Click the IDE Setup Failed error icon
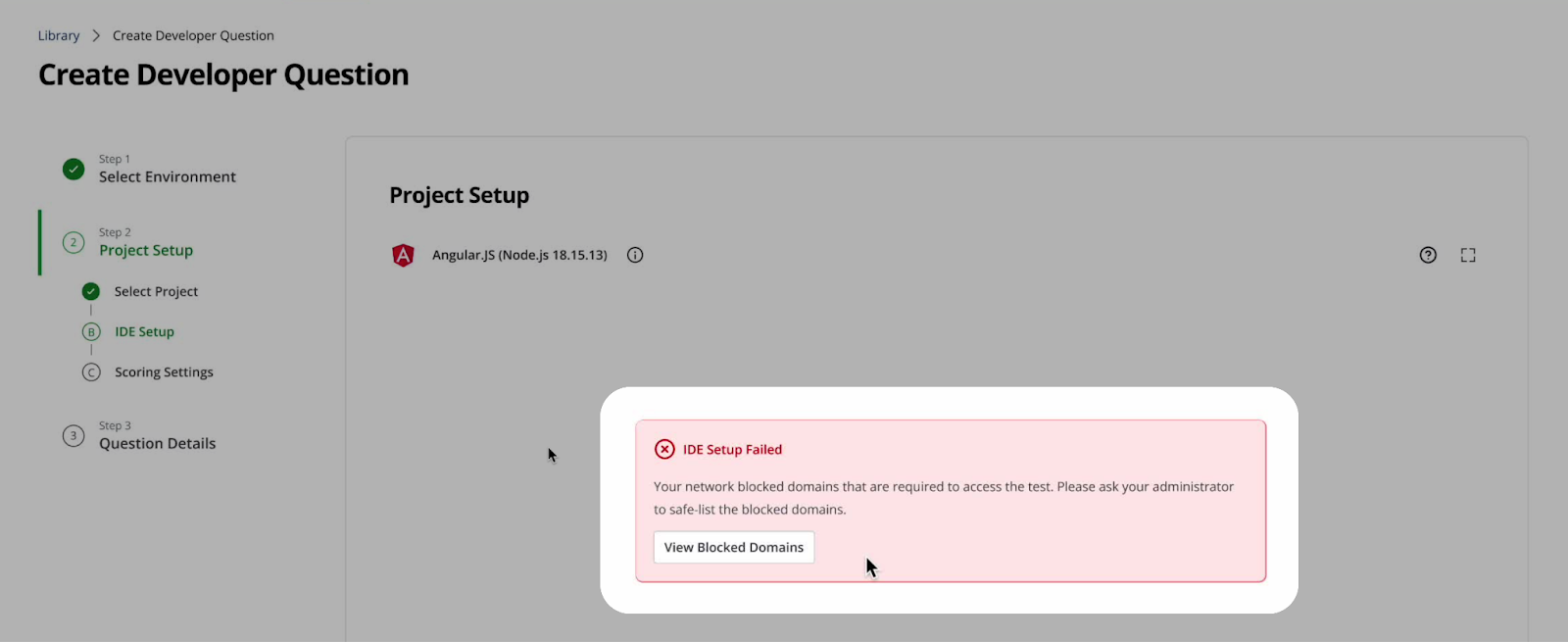Screen dimensions: 1568x642 pyautogui.click(x=664, y=449)
